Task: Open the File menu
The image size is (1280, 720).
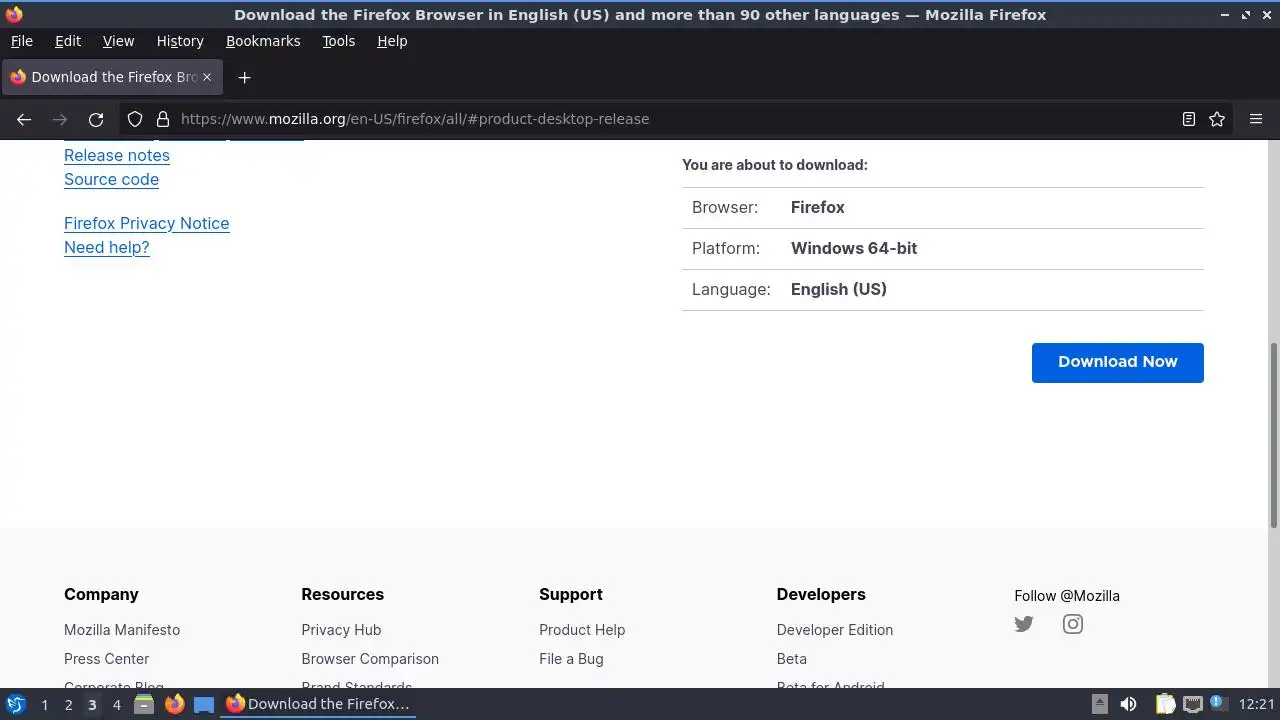Action: click(21, 41)
